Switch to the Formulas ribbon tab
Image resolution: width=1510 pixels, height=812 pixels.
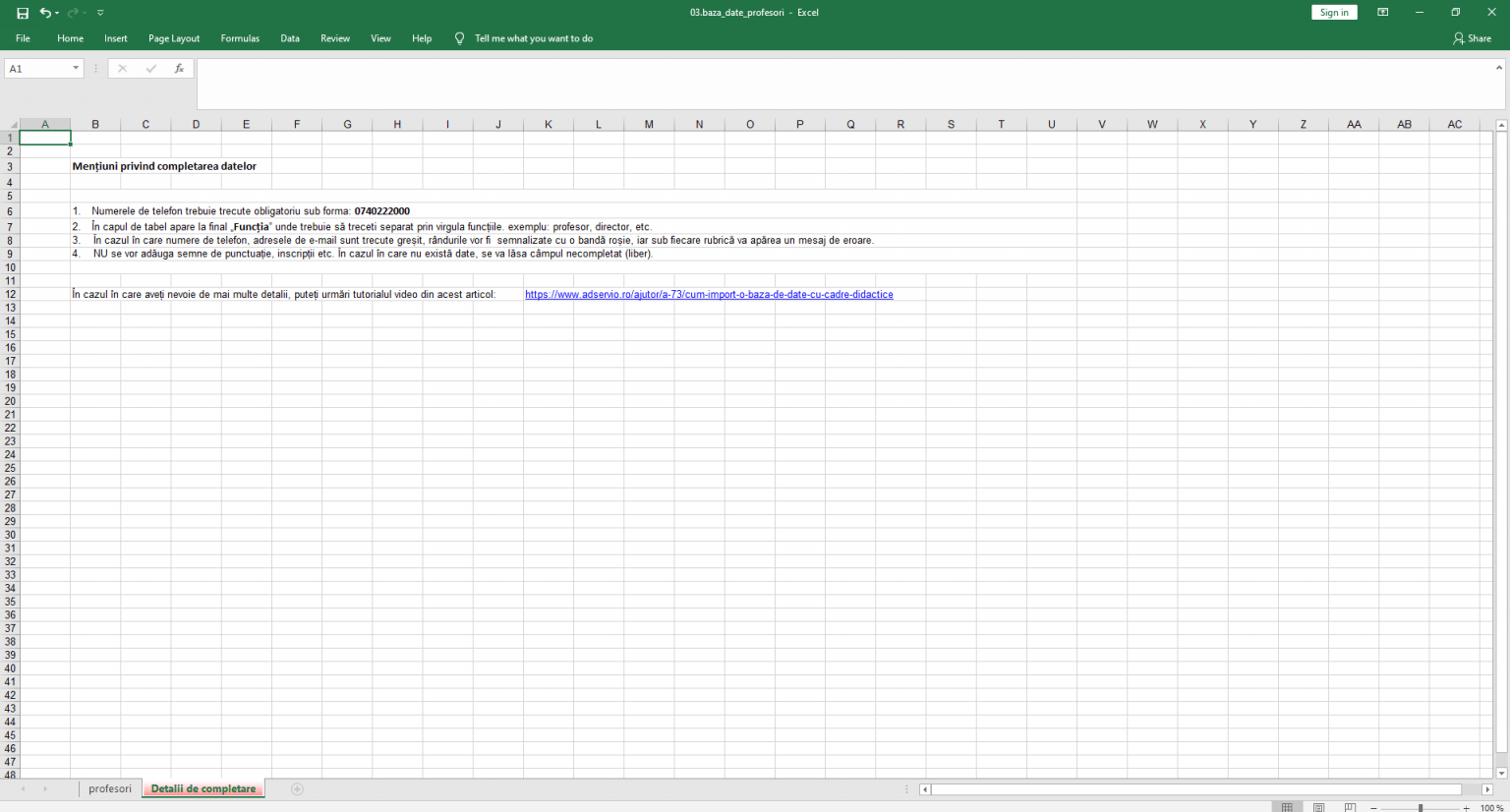pyautogui.click(x=240, y=38)
